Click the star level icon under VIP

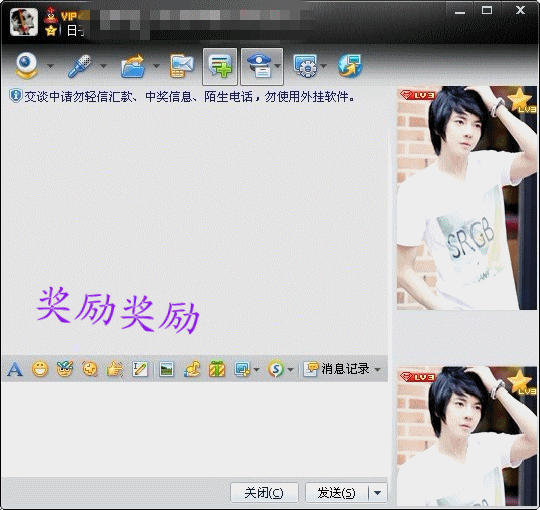[51, 31]
